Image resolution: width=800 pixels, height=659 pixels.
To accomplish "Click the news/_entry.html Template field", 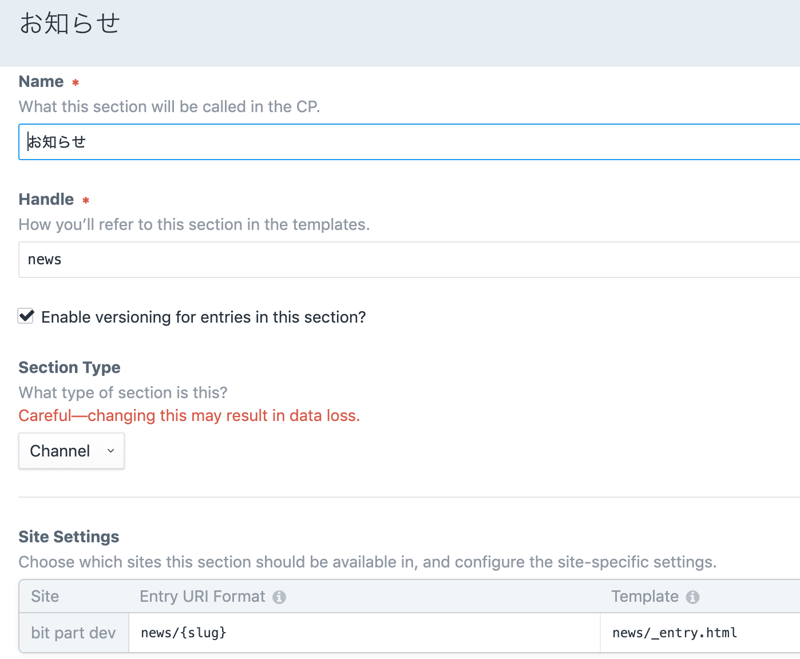I will [x=700, y=633].
